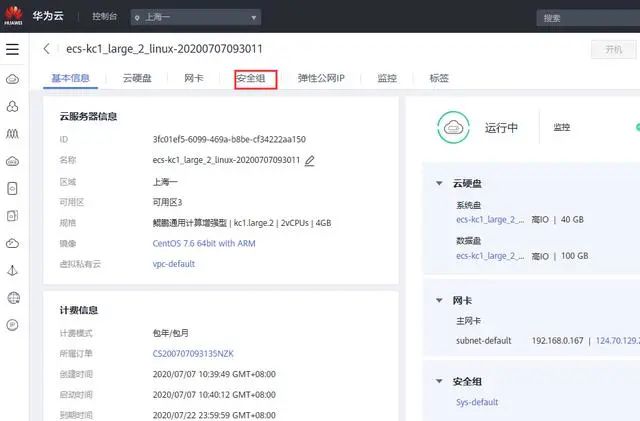Click the first cloud icon in sidebar
Screen dimensions: 640x421
(x=12, y=79)
